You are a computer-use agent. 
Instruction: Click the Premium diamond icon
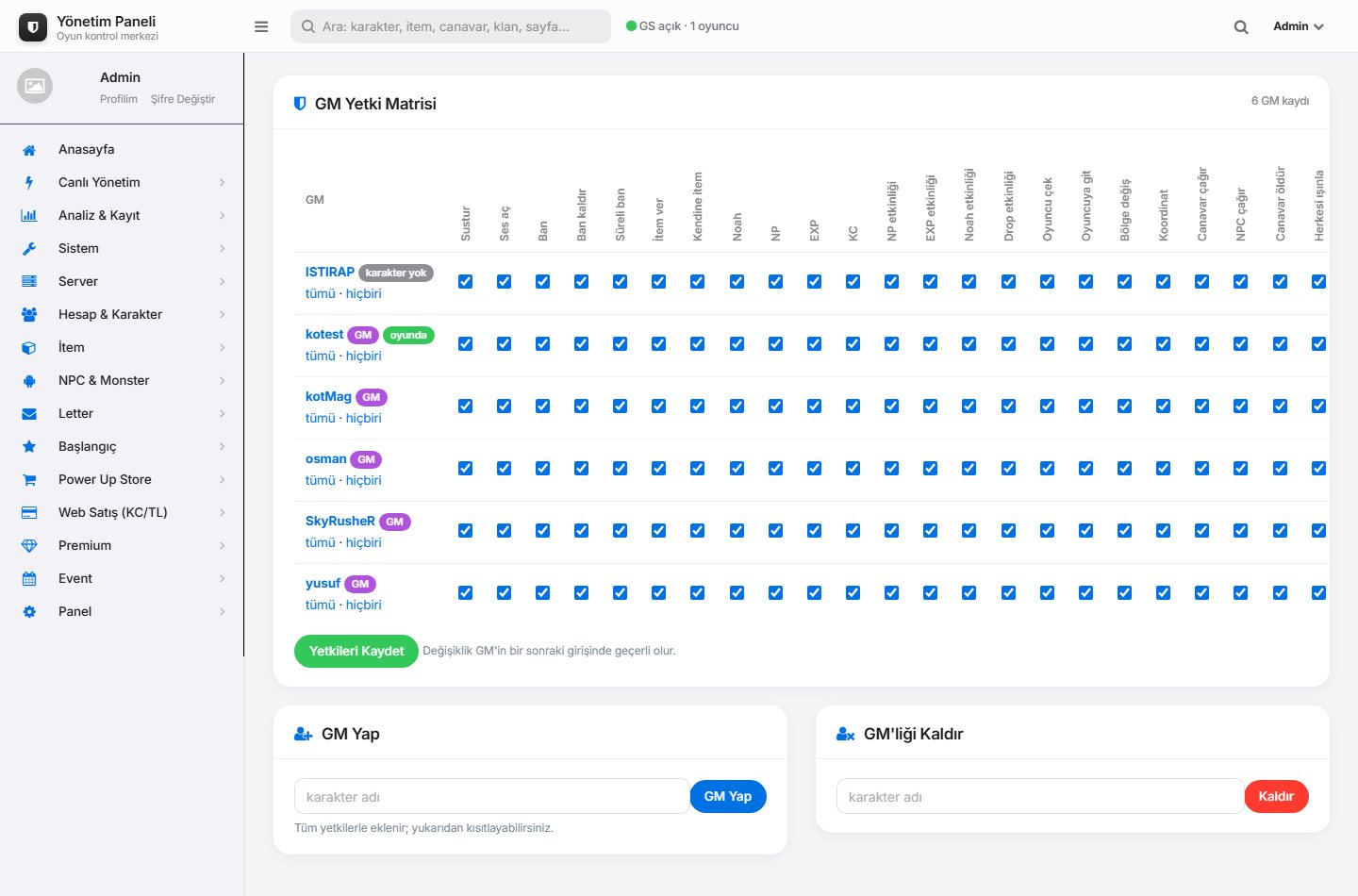coord(29,546)
